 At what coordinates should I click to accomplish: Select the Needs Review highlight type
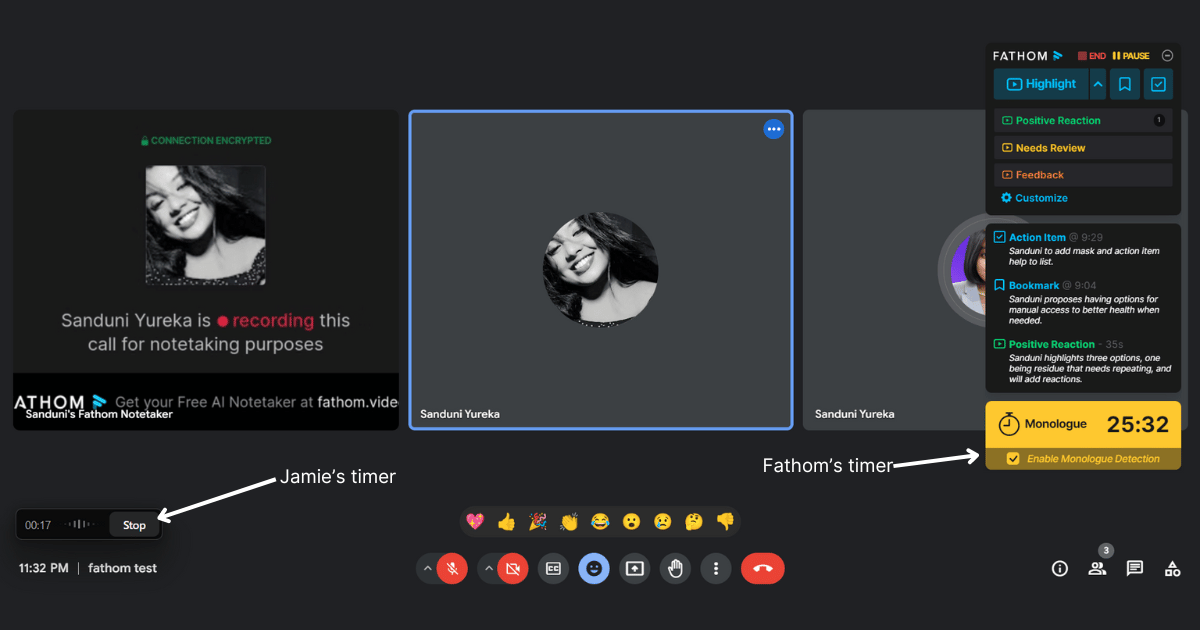[1050, 148]
